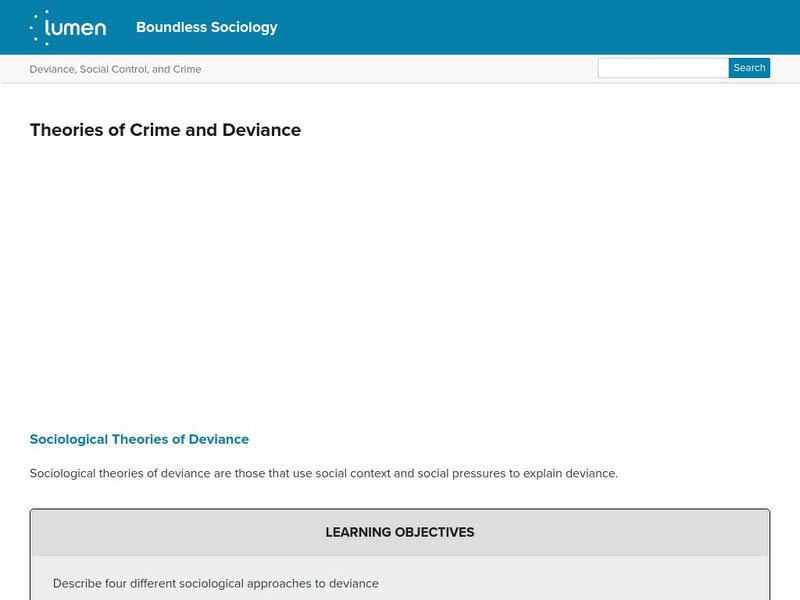Click the Lumen logo
The width and height of the screenshot is (800, 600).
click(x=68, y=28)
